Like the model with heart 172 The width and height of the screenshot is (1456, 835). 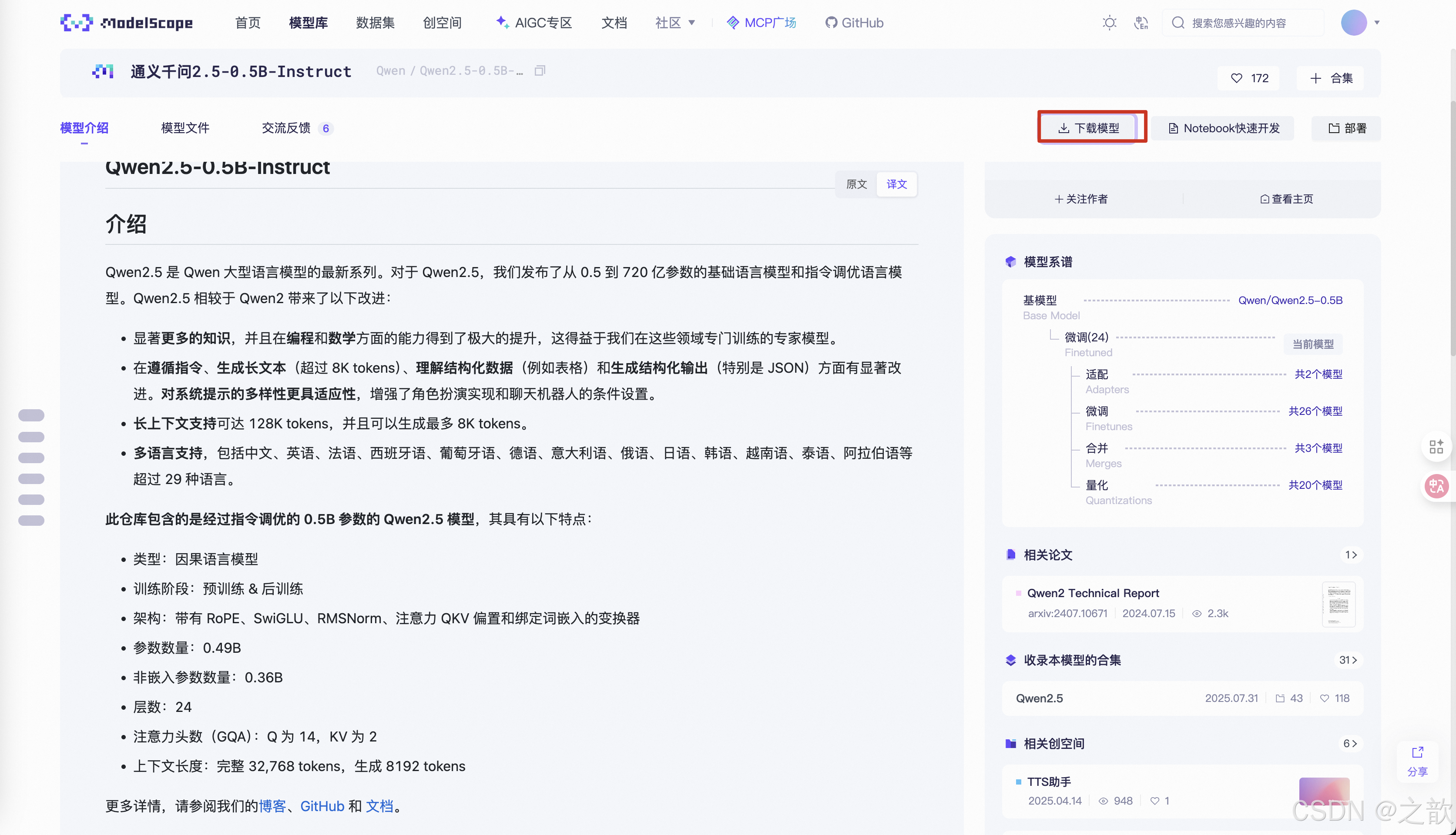[x=1248, y=78]
